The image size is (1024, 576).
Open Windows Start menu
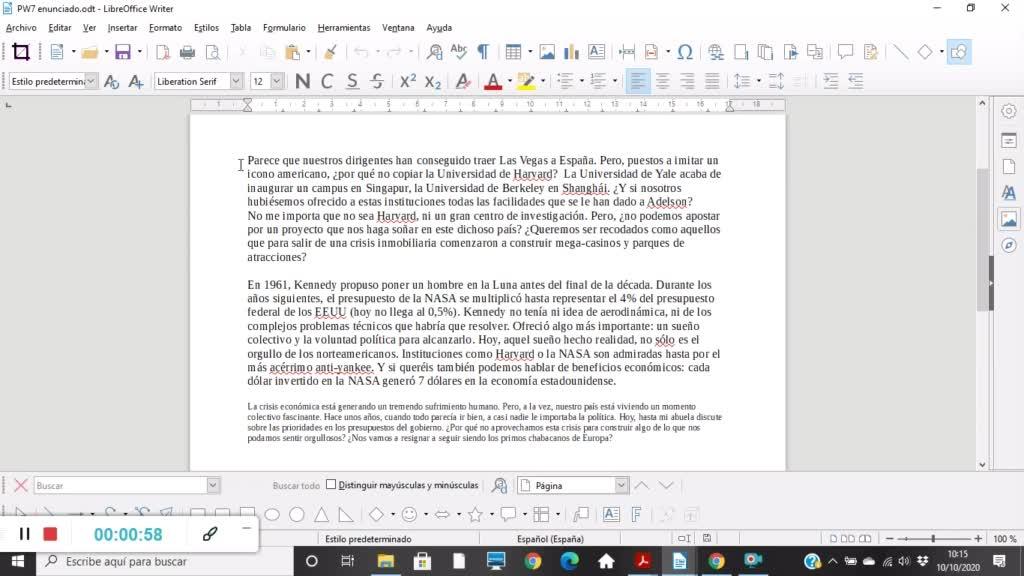tap(18, 561)
